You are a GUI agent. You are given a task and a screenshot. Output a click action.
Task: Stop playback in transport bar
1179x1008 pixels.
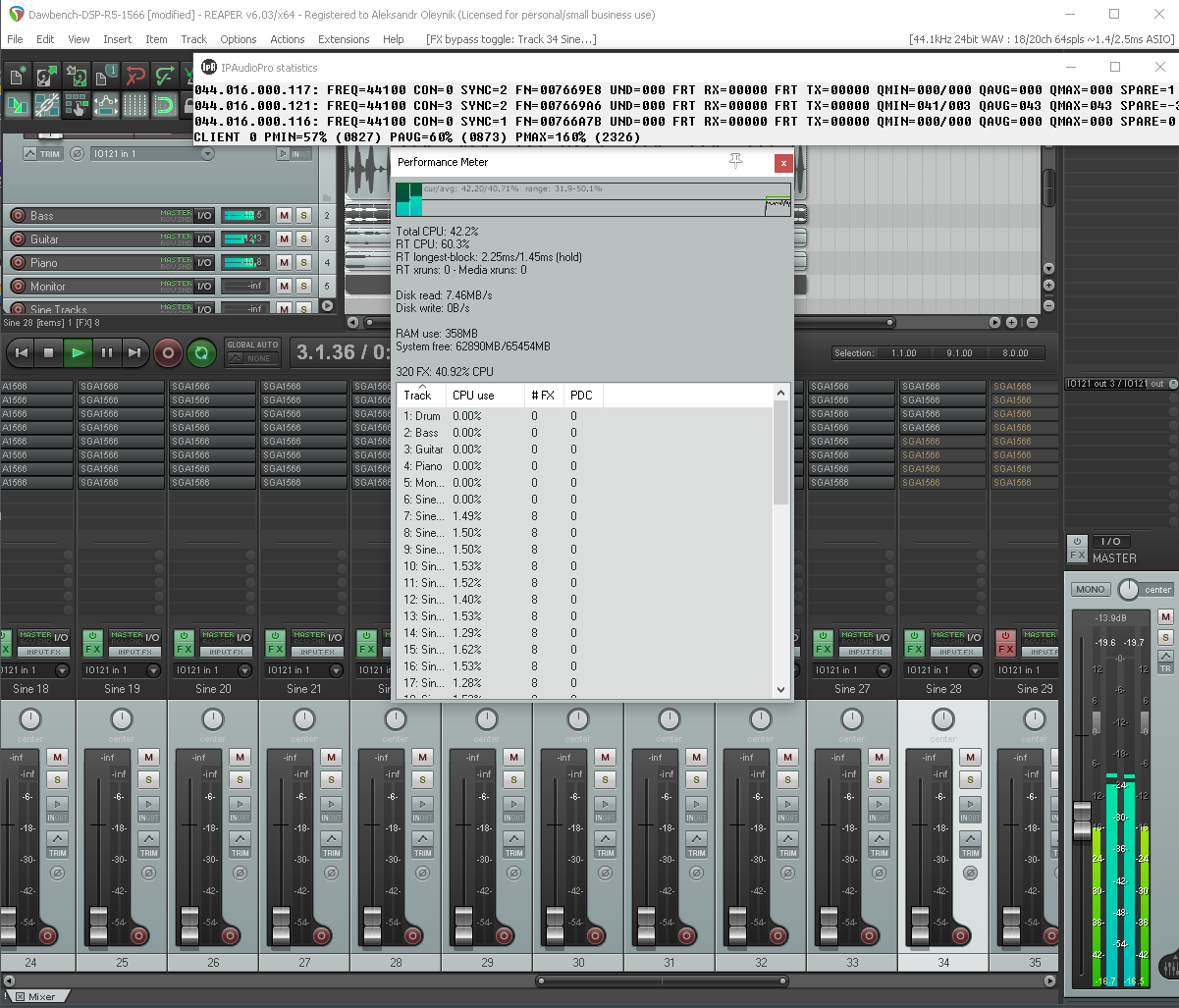pos(49,352)
